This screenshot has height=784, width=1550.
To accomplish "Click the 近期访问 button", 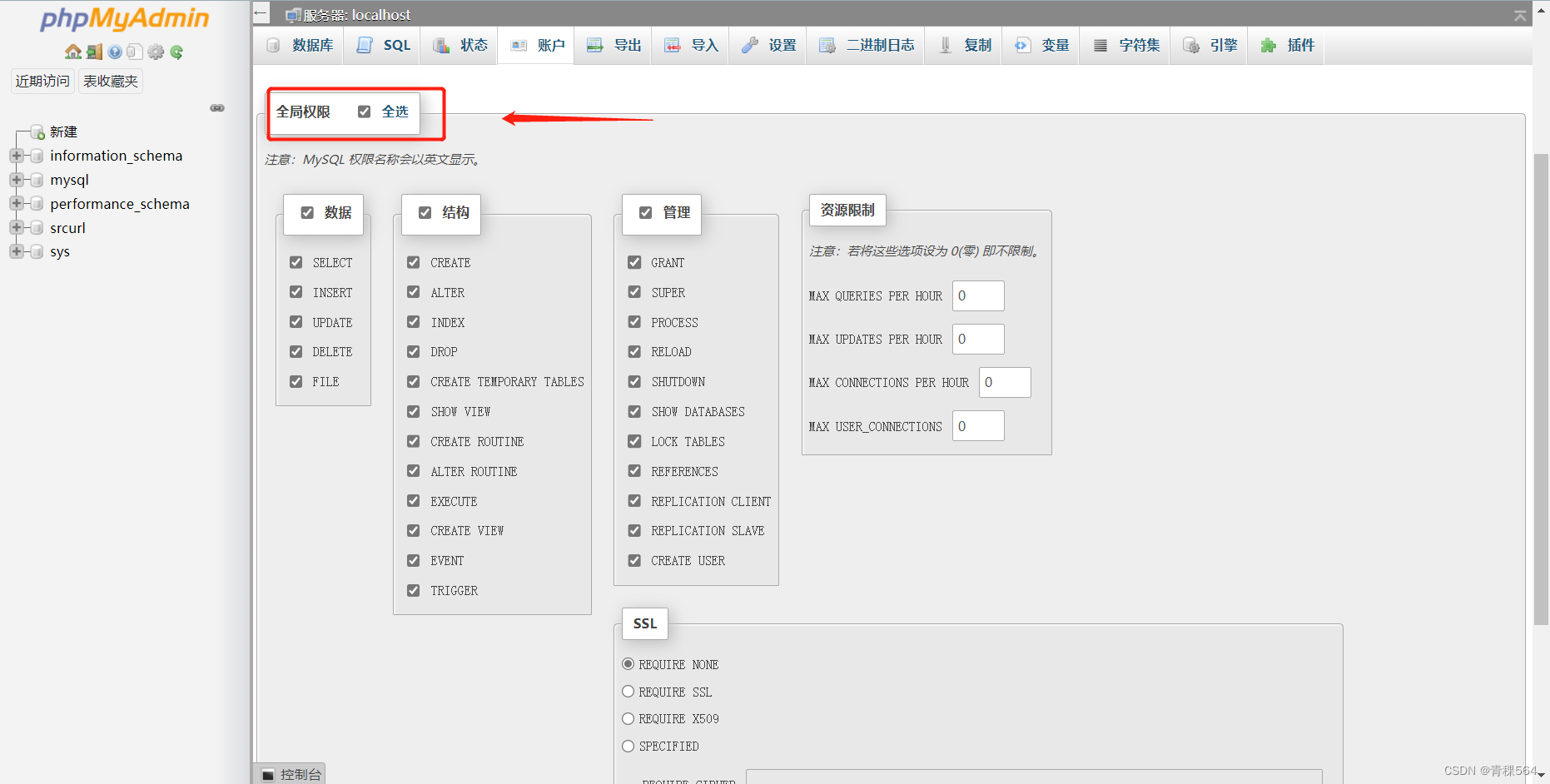I will pyautogui.click(x=42, y=81).
